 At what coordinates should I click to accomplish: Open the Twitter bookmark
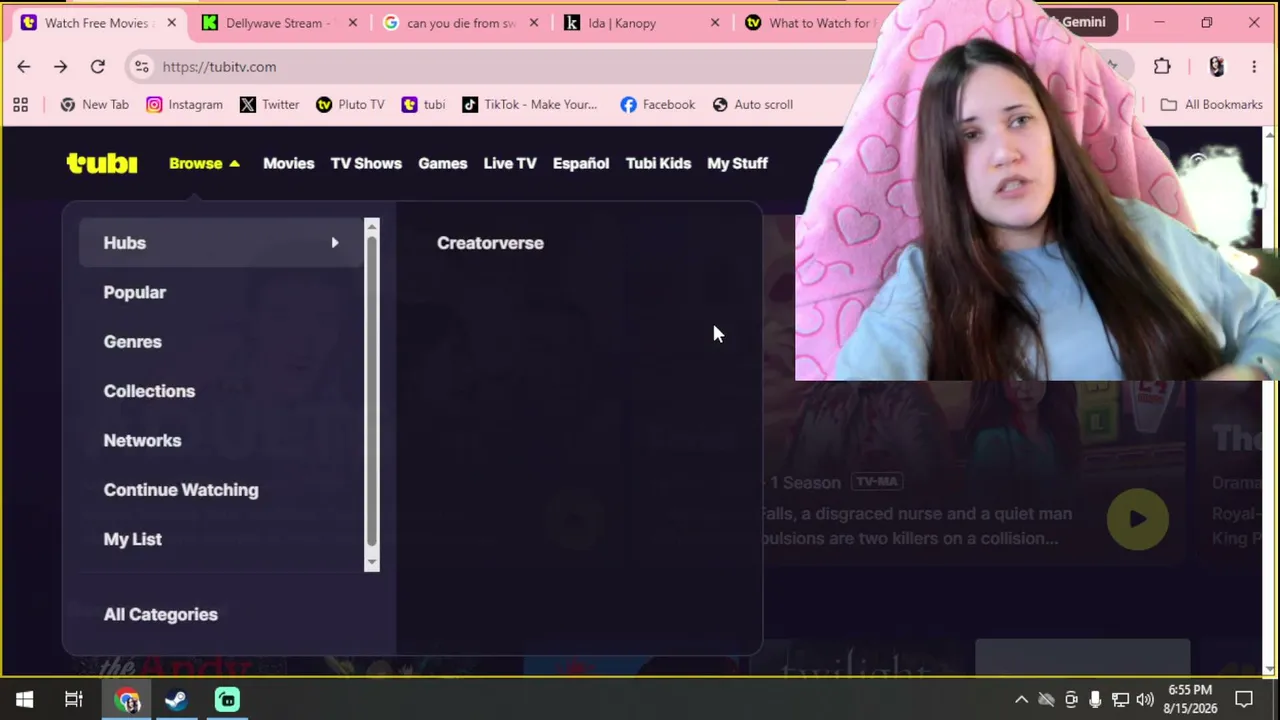(x=270, y=104)
